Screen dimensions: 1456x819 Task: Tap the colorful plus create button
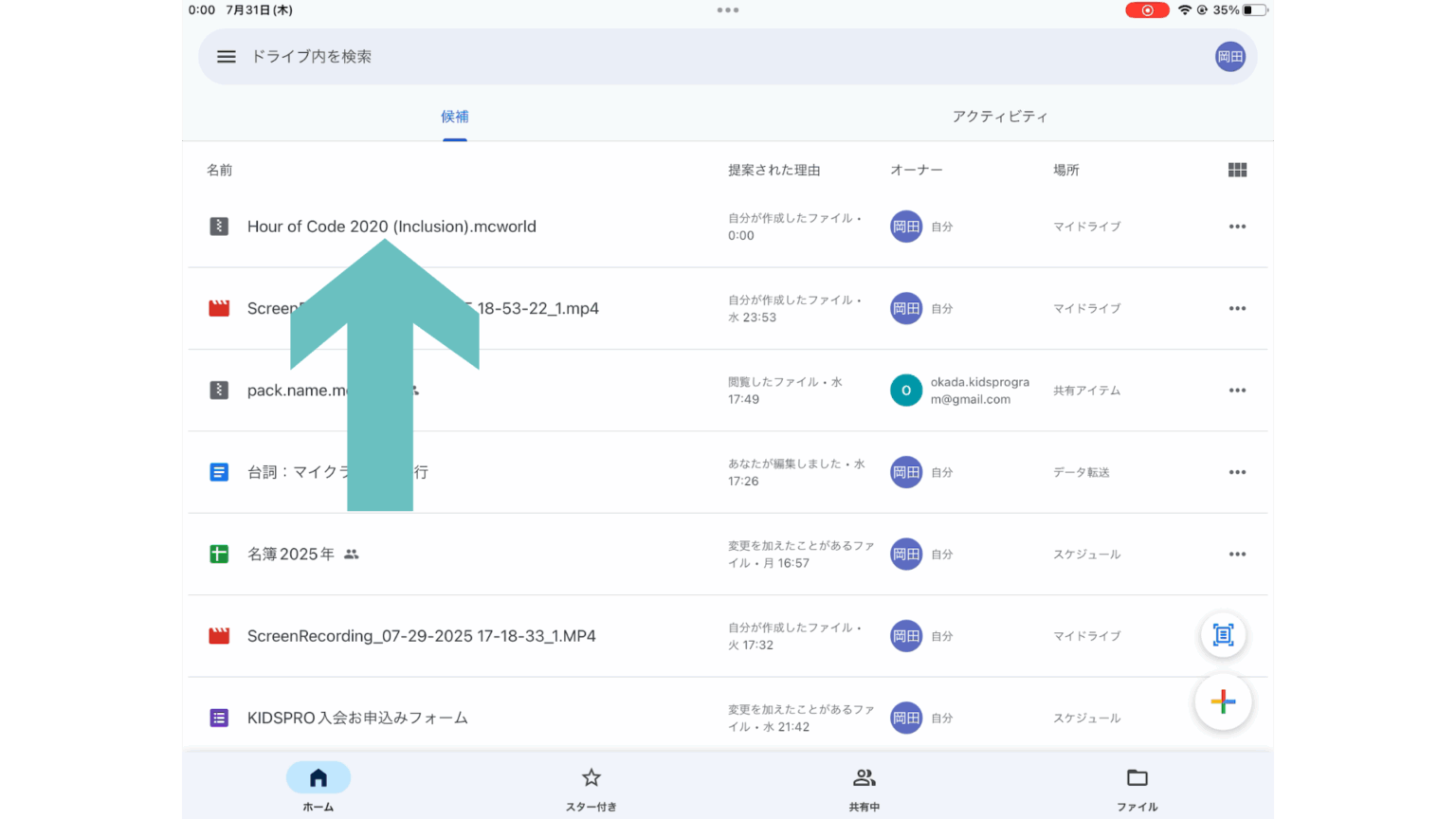(1223, 702)
